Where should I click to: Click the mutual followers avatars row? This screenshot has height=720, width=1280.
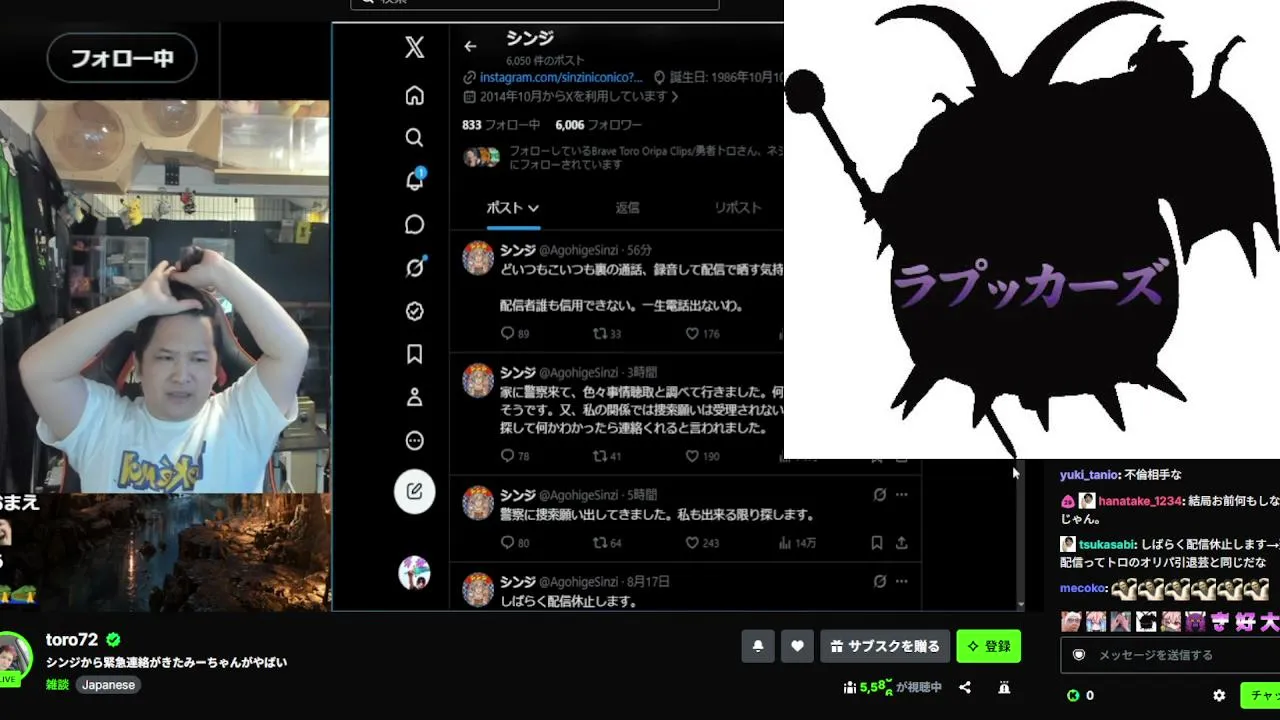[x=482, y=157]
